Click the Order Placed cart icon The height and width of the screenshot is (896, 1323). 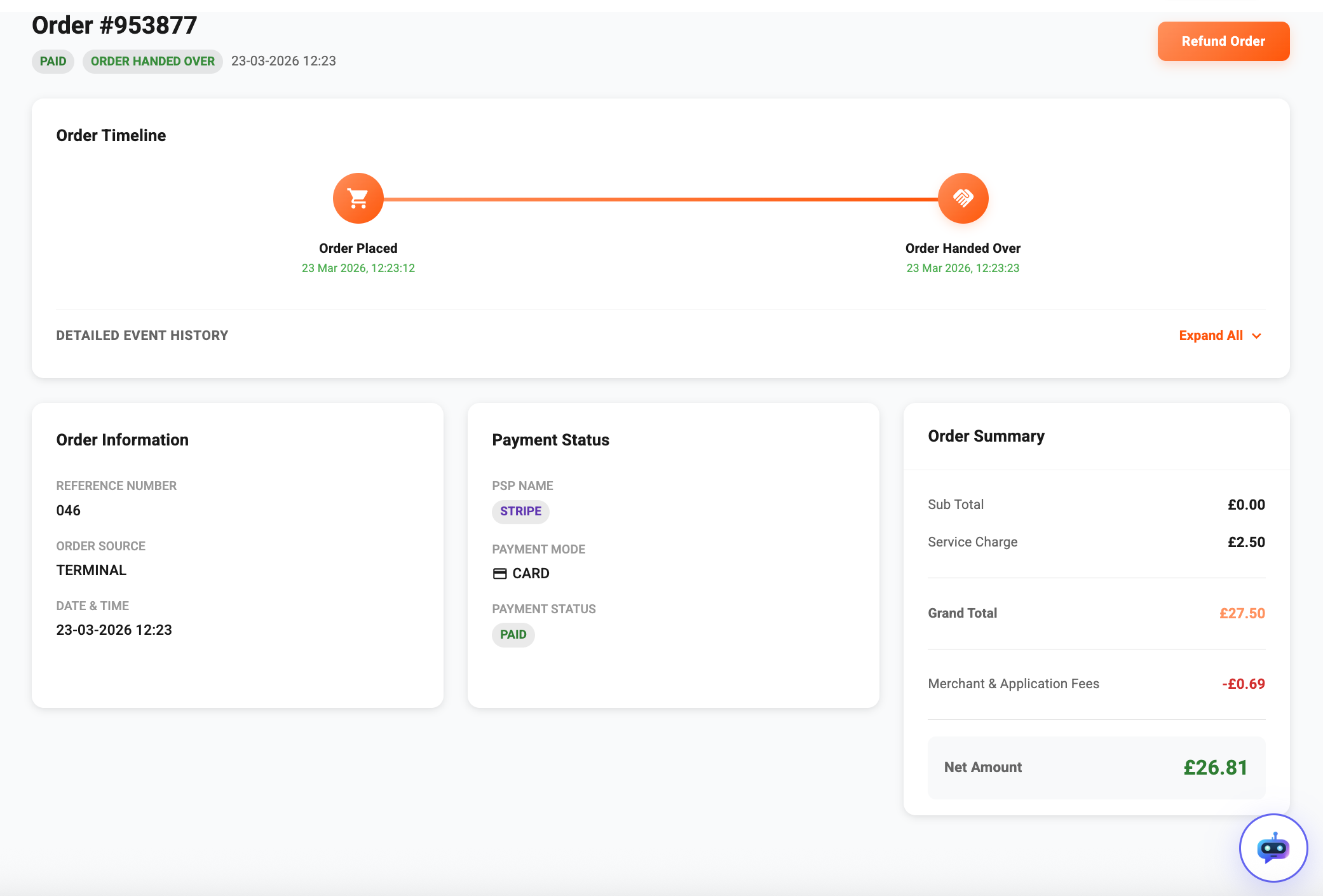pyautogui.click(x=358, y=198)
